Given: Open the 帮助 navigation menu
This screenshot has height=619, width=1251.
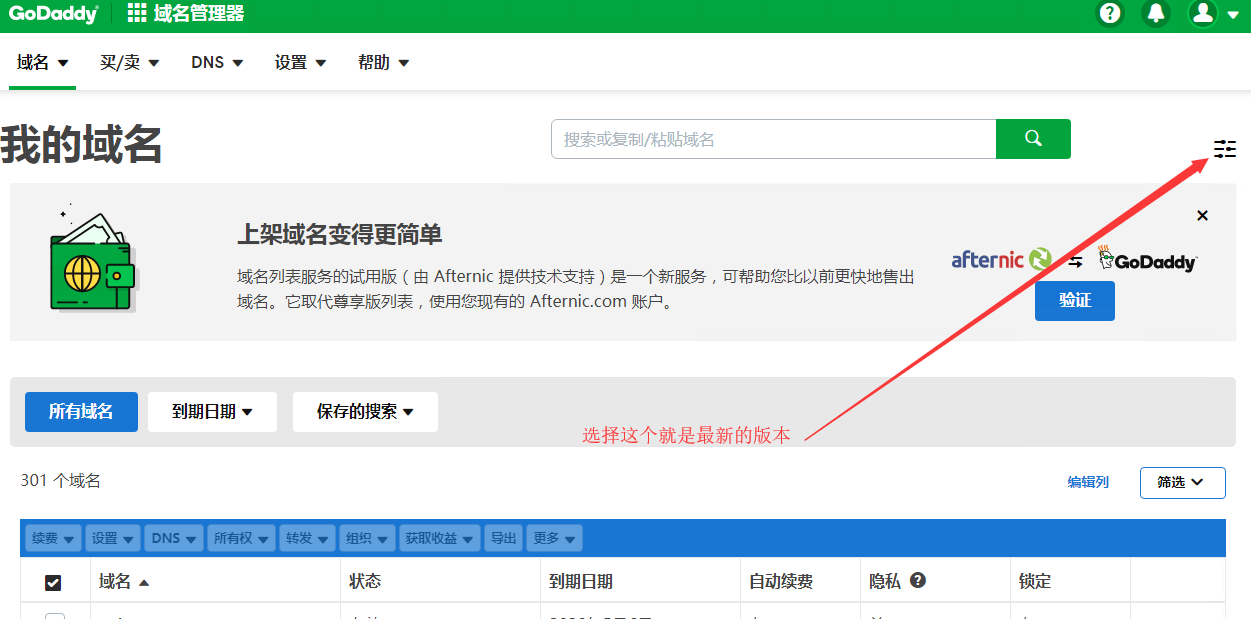Looking at the screenshot, I should [x=384, y=62].
